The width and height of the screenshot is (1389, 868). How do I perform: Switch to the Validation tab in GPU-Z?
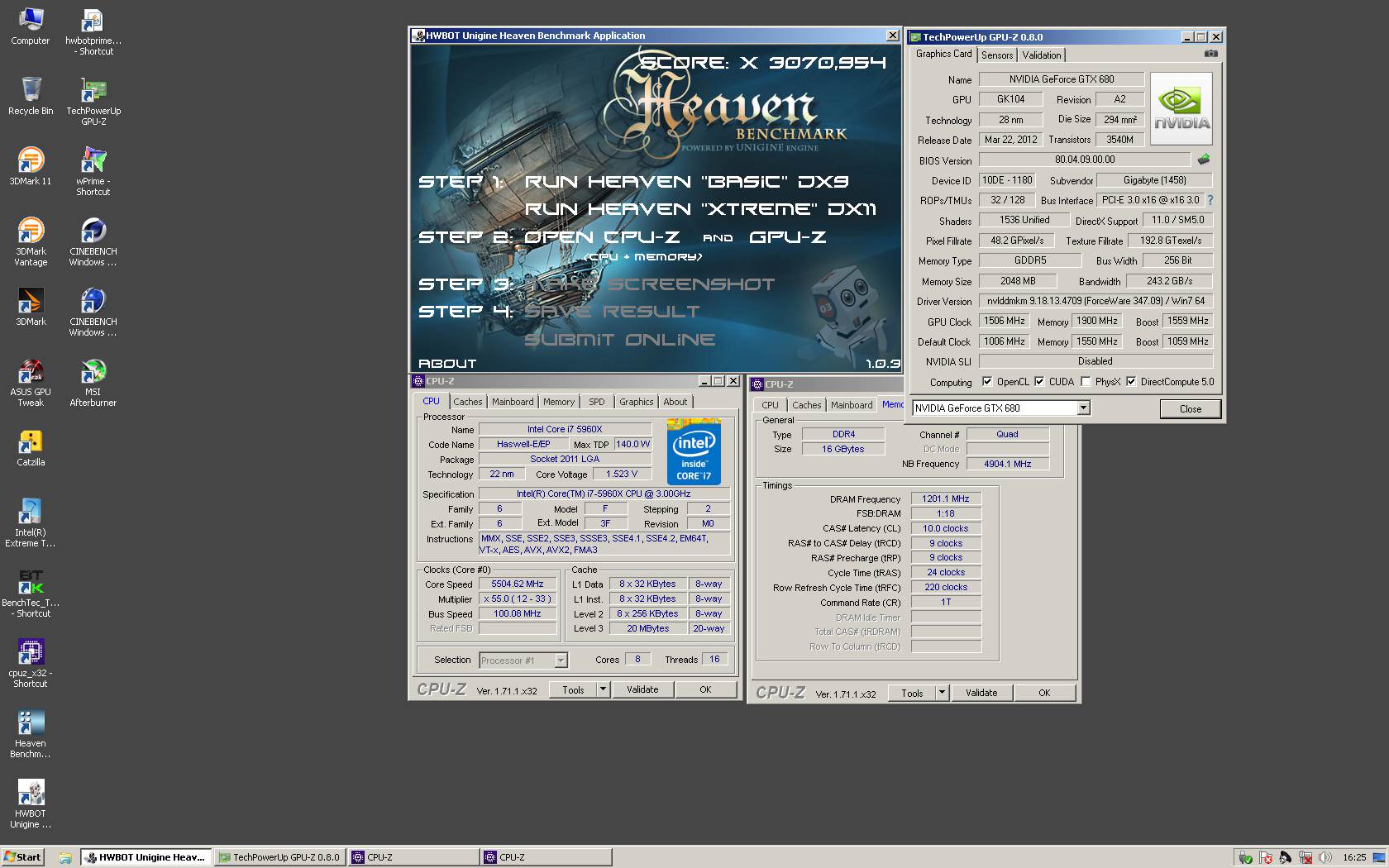tap(1042, 55)
